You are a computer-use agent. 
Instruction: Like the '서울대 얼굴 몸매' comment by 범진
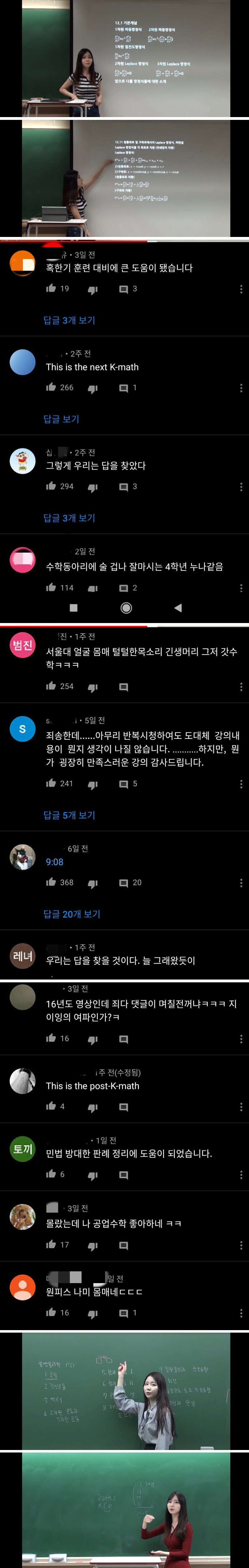[51, 686]
